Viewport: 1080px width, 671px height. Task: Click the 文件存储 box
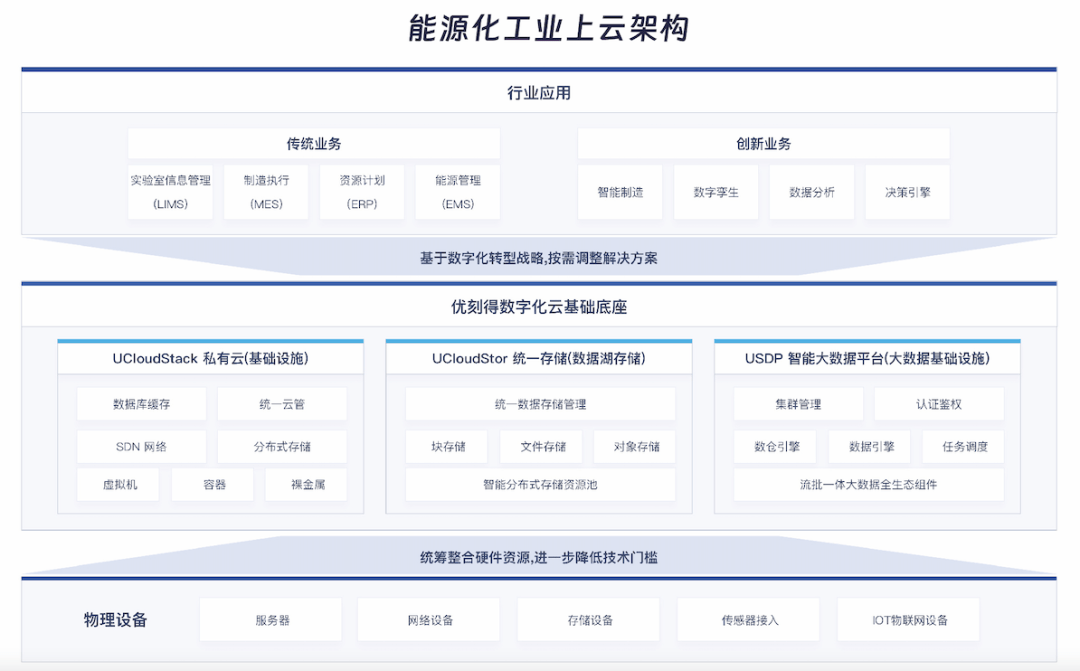coord(543,446)
